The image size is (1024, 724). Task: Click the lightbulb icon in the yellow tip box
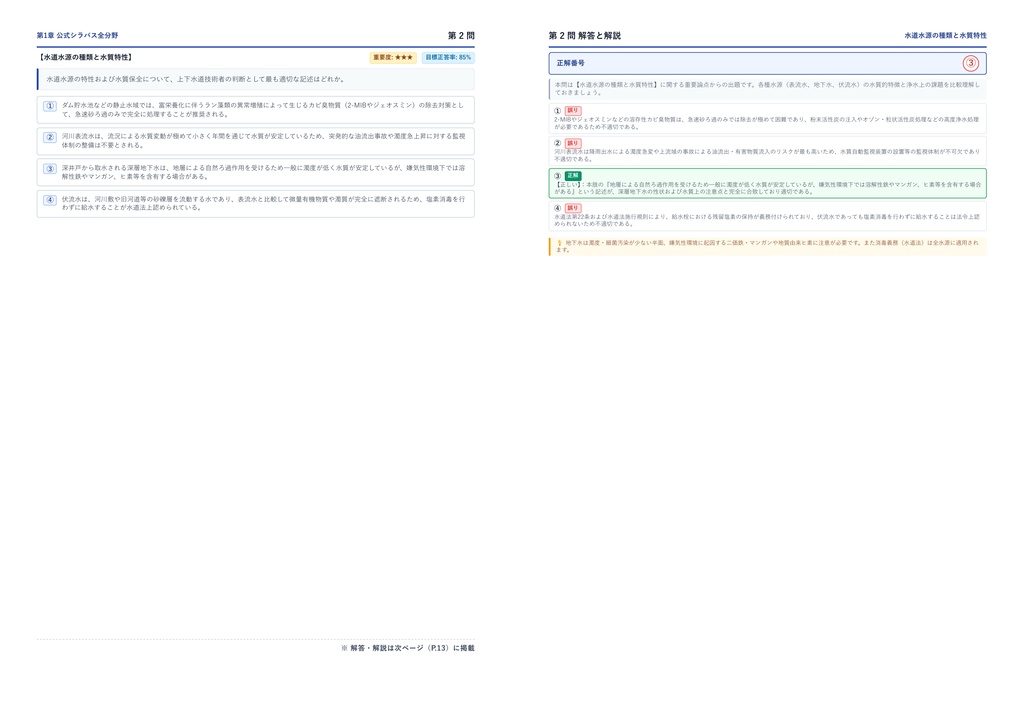(559, 243)
